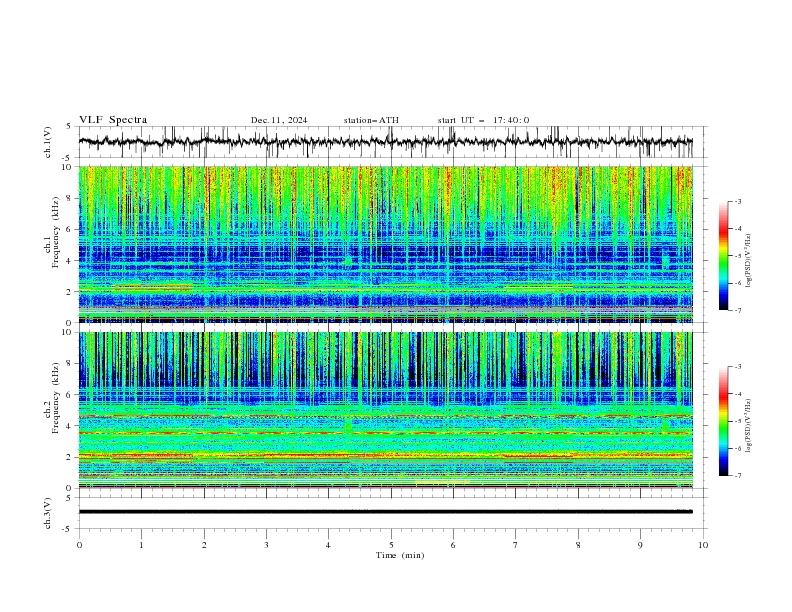Image resolution: width=792 pixels, height=612 pixels.
Task: Click the time axis tick label '10'
Action: click(703, 545)
